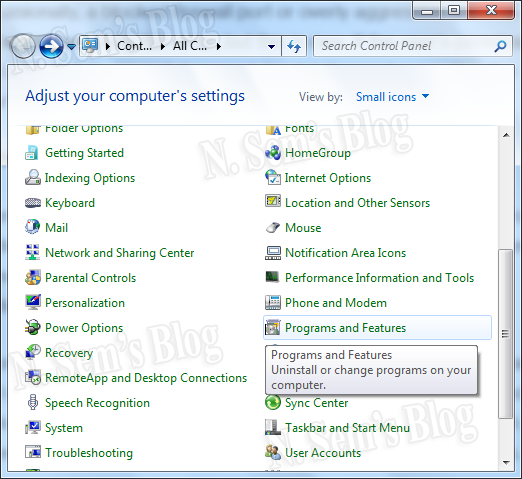Open recent pages arrow beside Forward button
The height and width of the screenshot is (479, 522).
tap(71, 47)
